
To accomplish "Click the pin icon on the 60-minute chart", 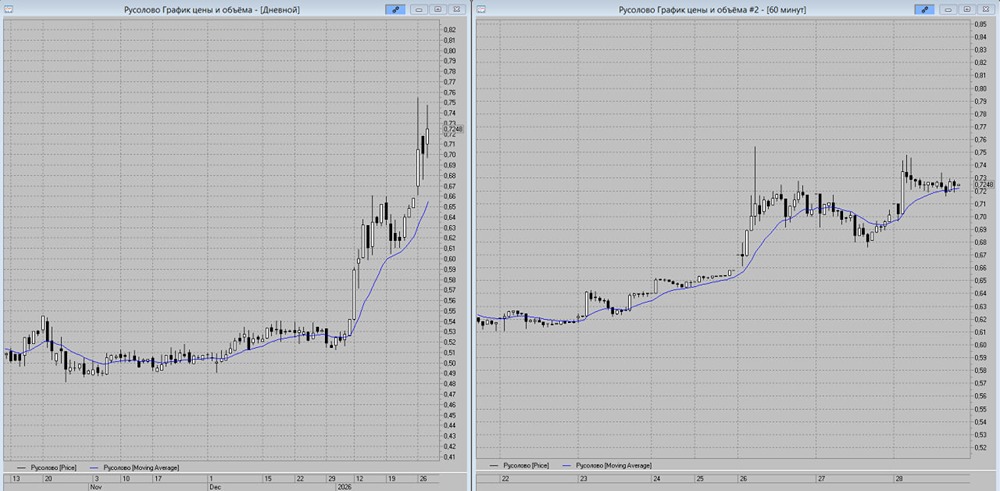I will click(x=926, y=9).
